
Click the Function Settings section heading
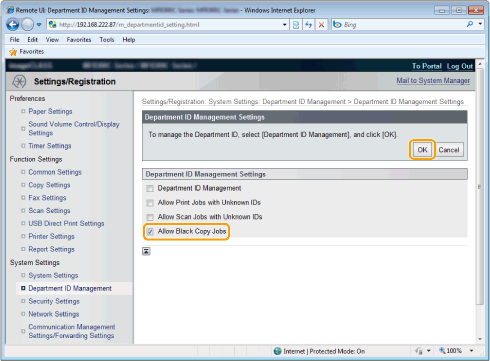36,159
